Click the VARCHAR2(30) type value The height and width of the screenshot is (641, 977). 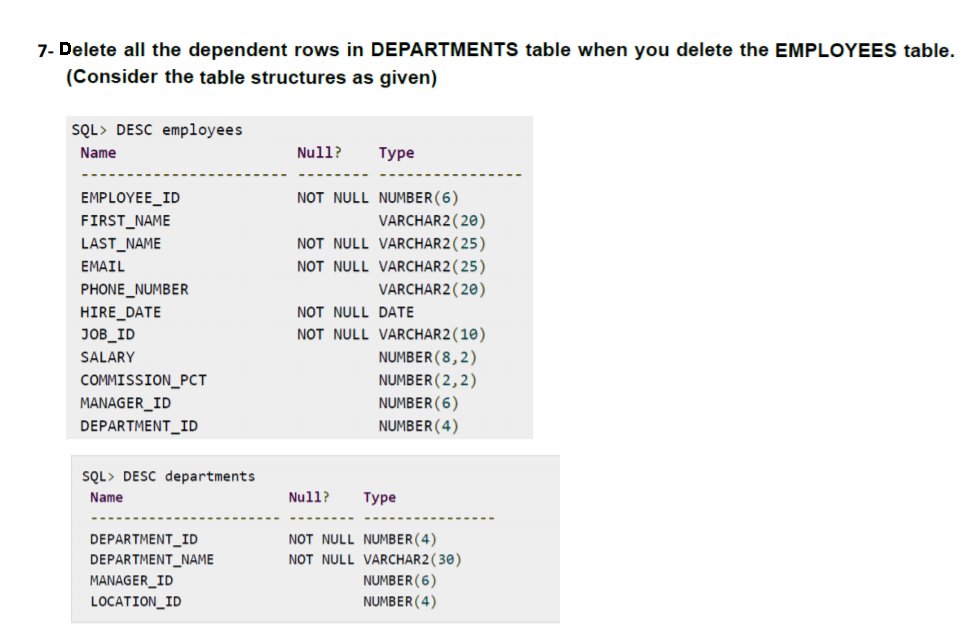[412, 560]
